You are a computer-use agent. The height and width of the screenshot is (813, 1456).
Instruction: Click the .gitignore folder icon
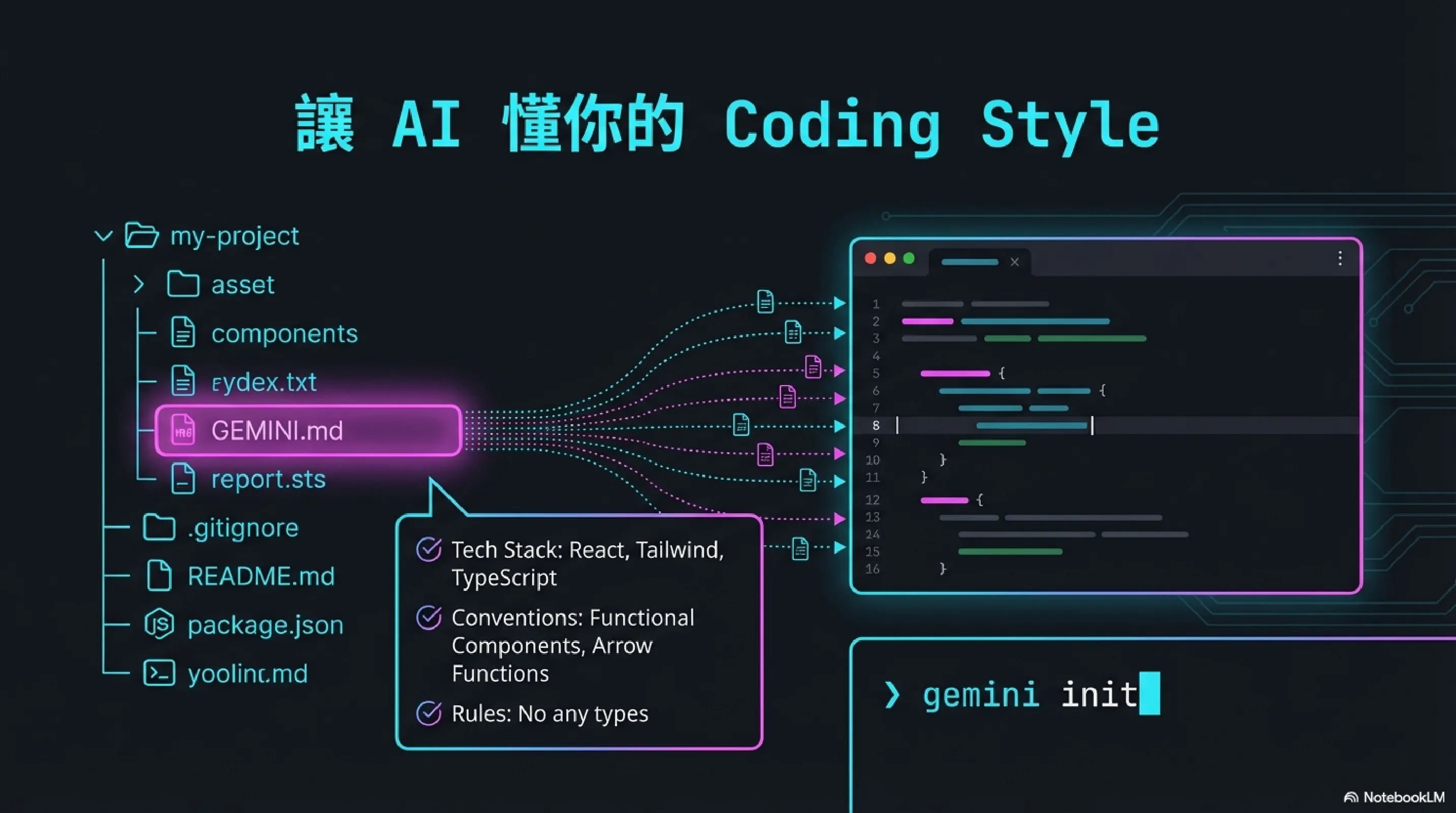pyautogui.click(x=159, y=527)
